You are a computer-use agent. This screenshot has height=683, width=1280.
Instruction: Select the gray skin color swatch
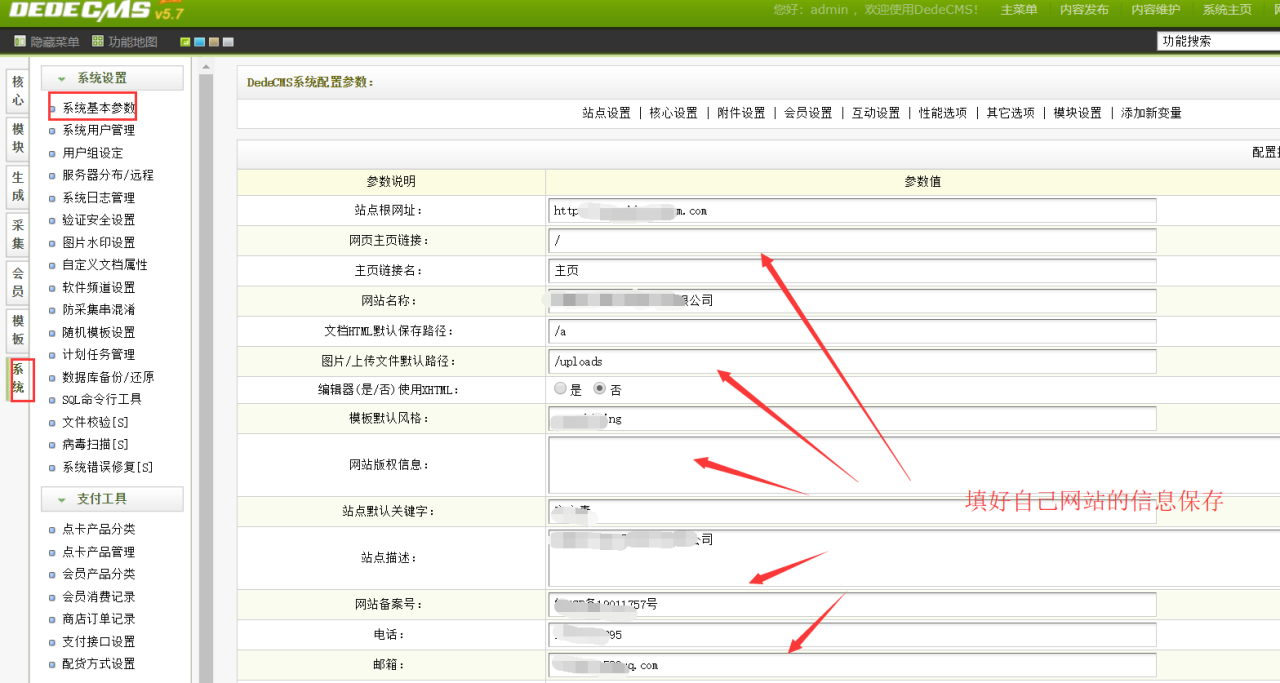pyautogui.click(x=228, y=42)
